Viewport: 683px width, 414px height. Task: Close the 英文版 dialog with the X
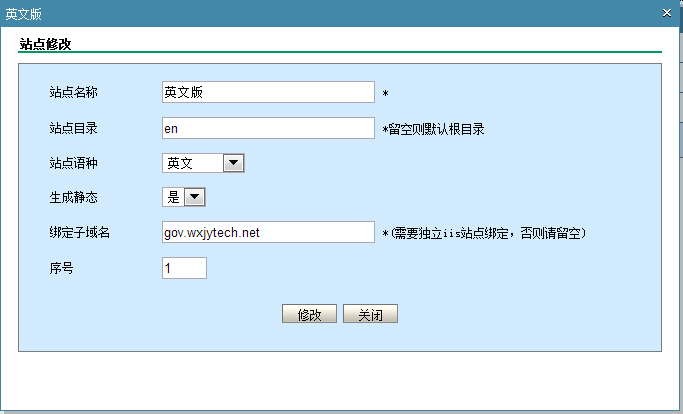[x=667, y=12]
